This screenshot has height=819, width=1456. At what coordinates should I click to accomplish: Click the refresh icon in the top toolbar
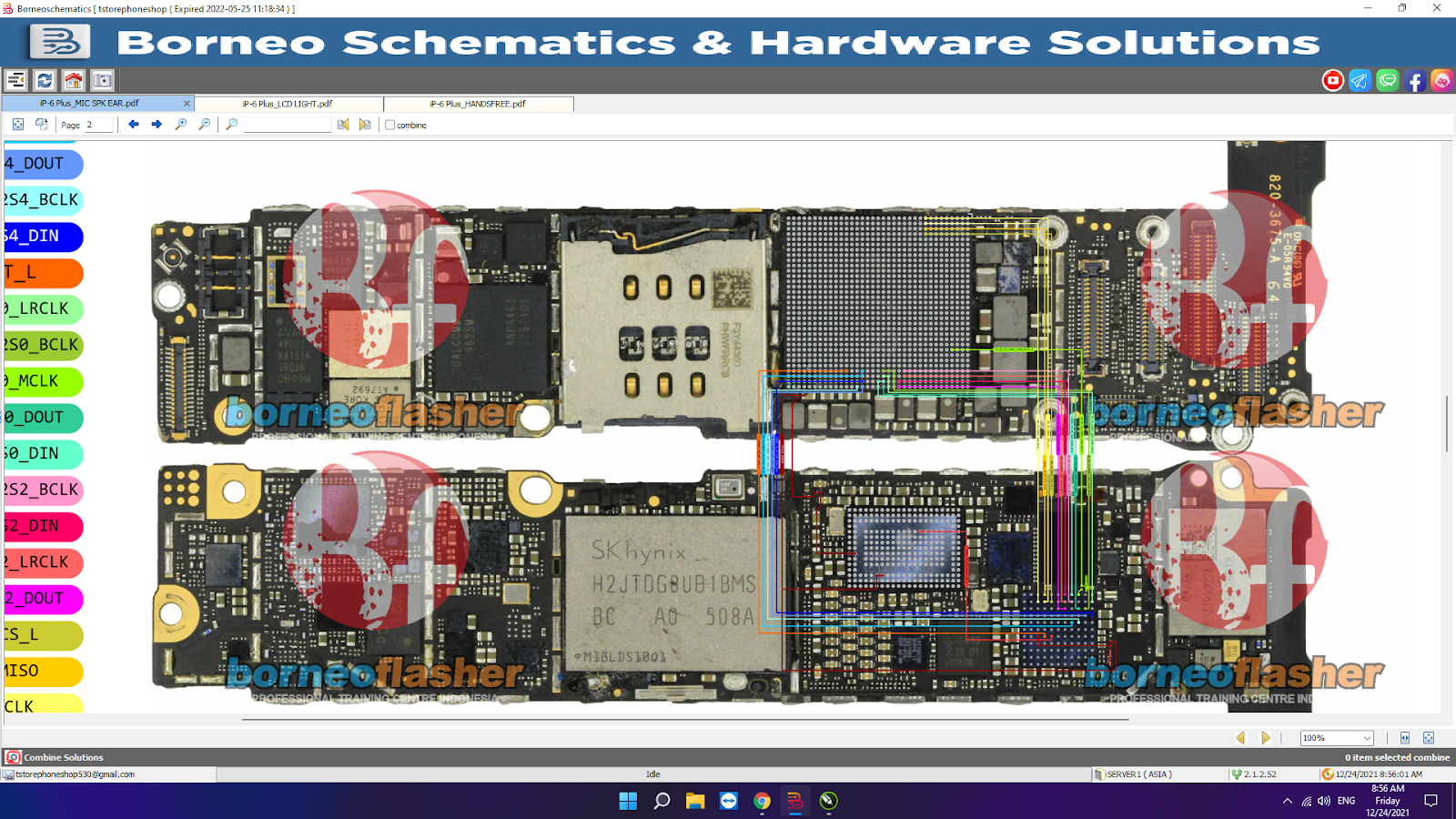coord(45,80)
